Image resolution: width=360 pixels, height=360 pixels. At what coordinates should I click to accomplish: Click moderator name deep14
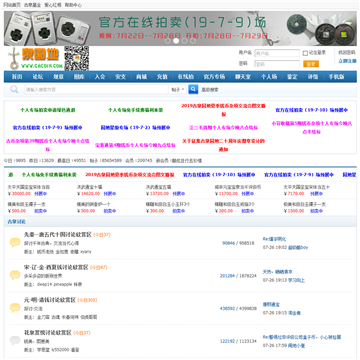[x=44, y=285]
